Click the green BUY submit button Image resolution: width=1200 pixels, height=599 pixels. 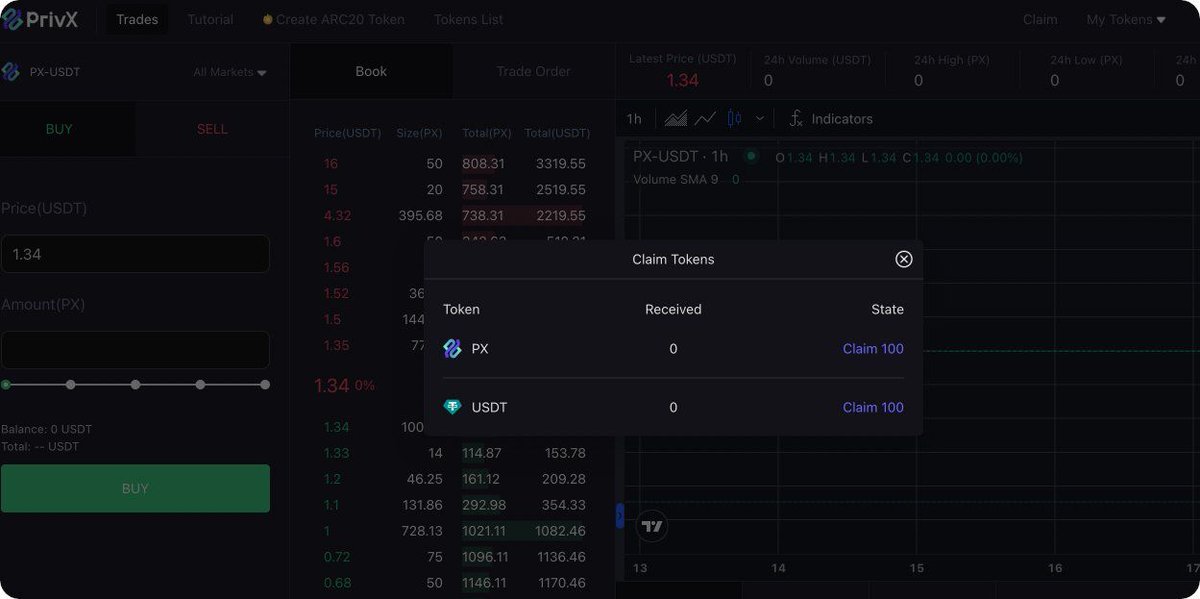(x=135, y=489)
